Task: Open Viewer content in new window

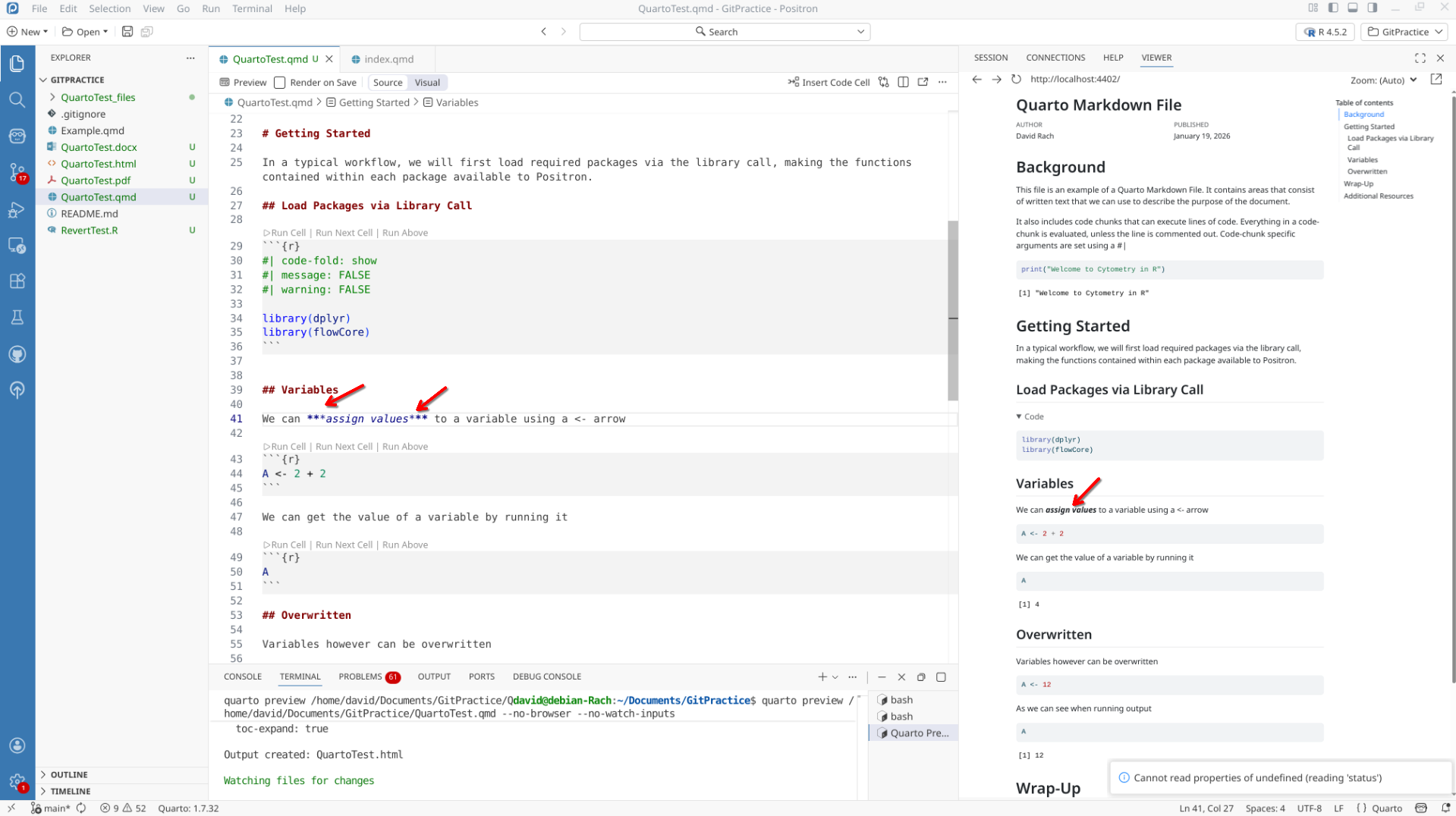Action: coord(1436,79)
